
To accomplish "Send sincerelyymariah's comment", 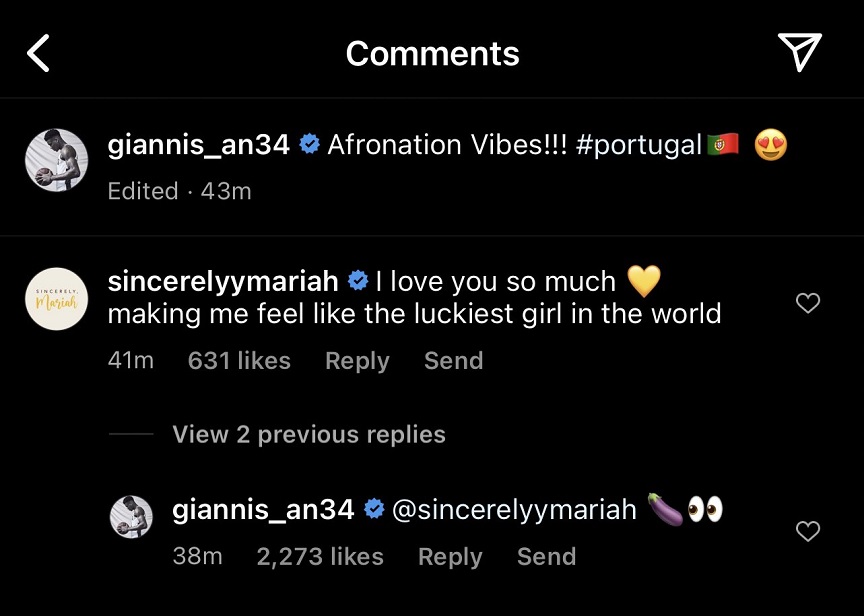I will click(453, 361).
